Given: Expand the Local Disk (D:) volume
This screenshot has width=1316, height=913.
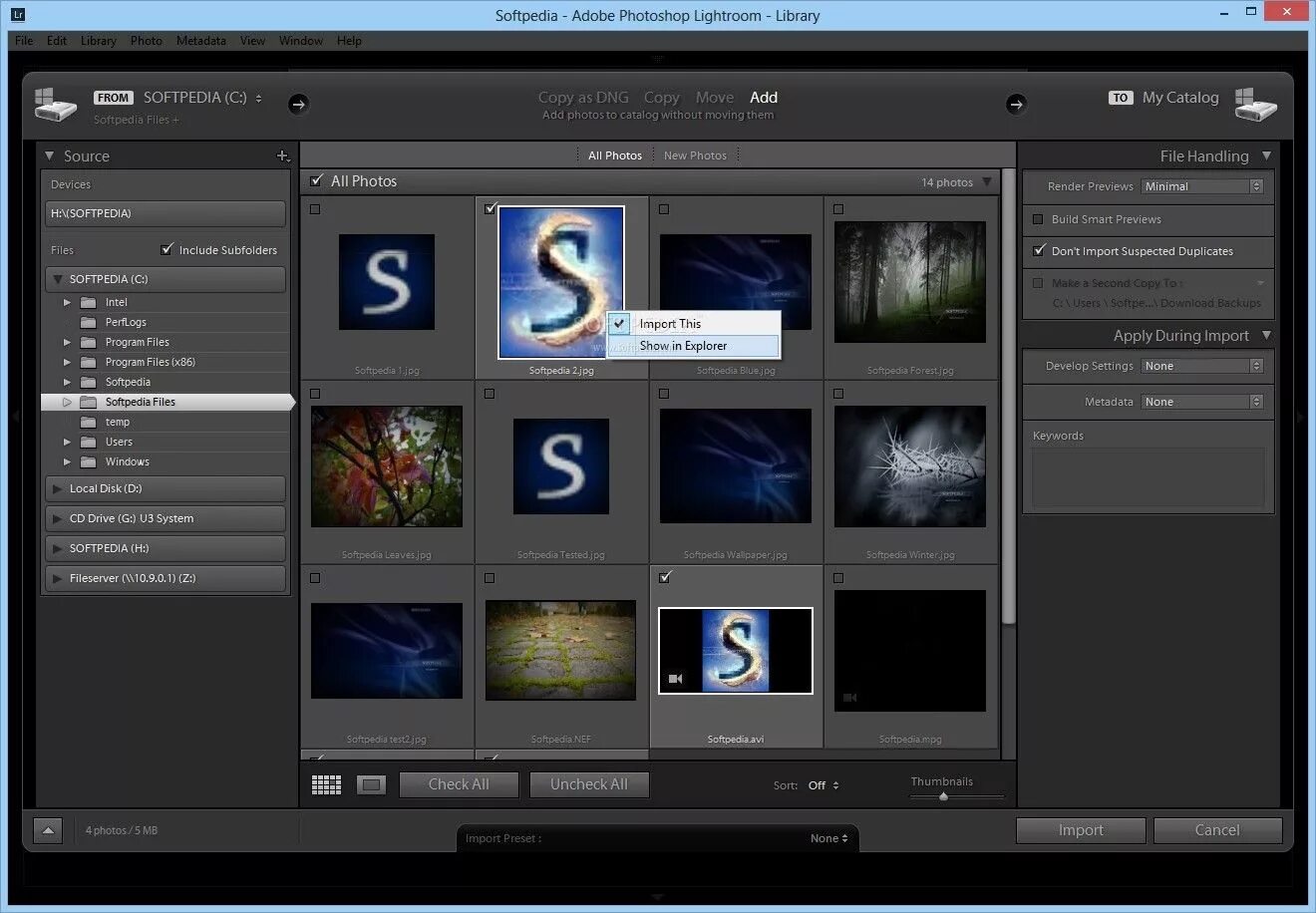Looking at the screenshot, I should point(57,488).
